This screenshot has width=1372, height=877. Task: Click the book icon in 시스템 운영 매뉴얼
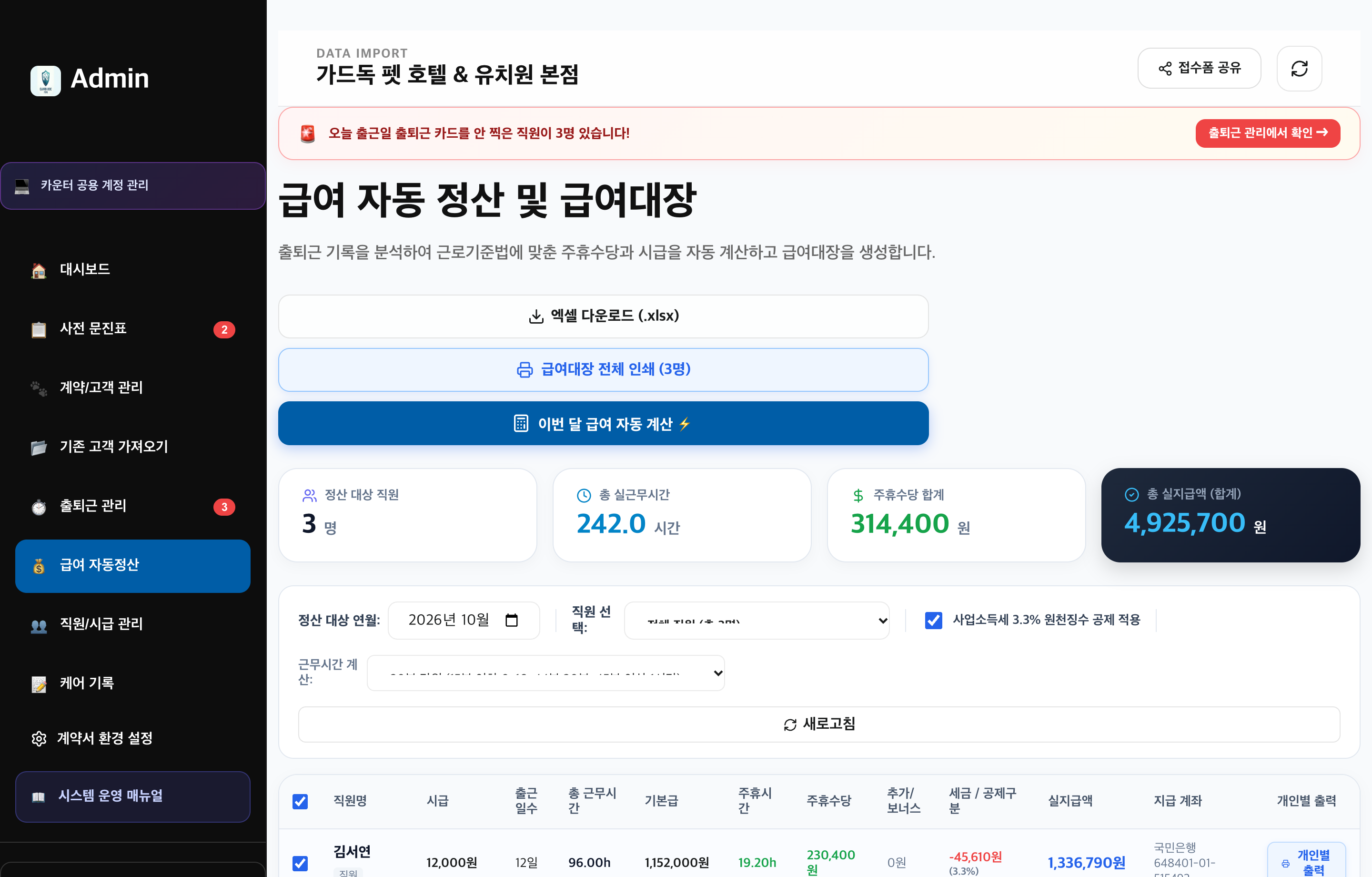(x=38, y=796)
